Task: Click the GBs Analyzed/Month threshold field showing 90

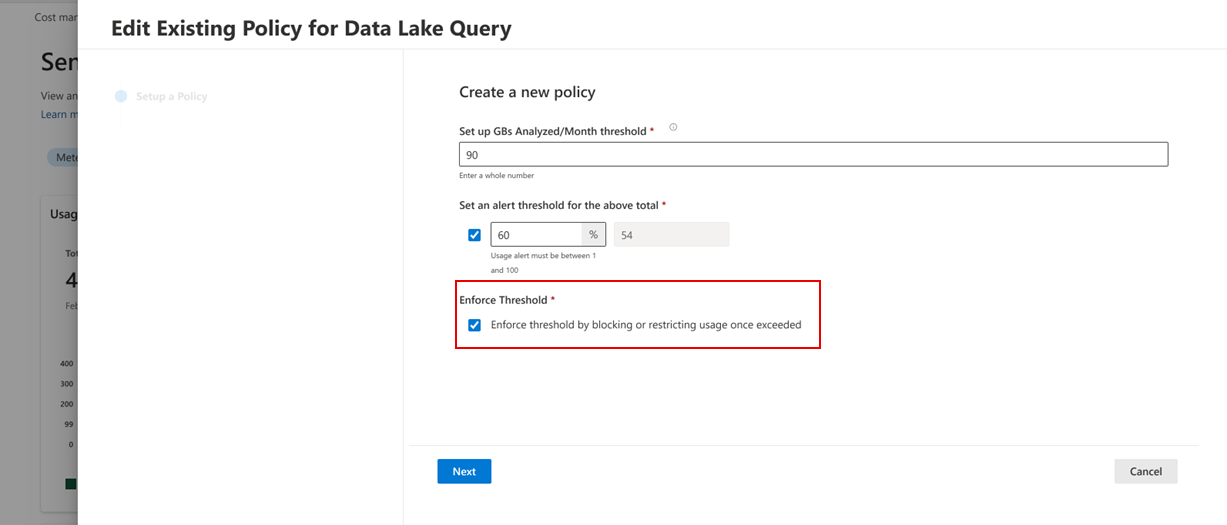Action: coord(813,154)
